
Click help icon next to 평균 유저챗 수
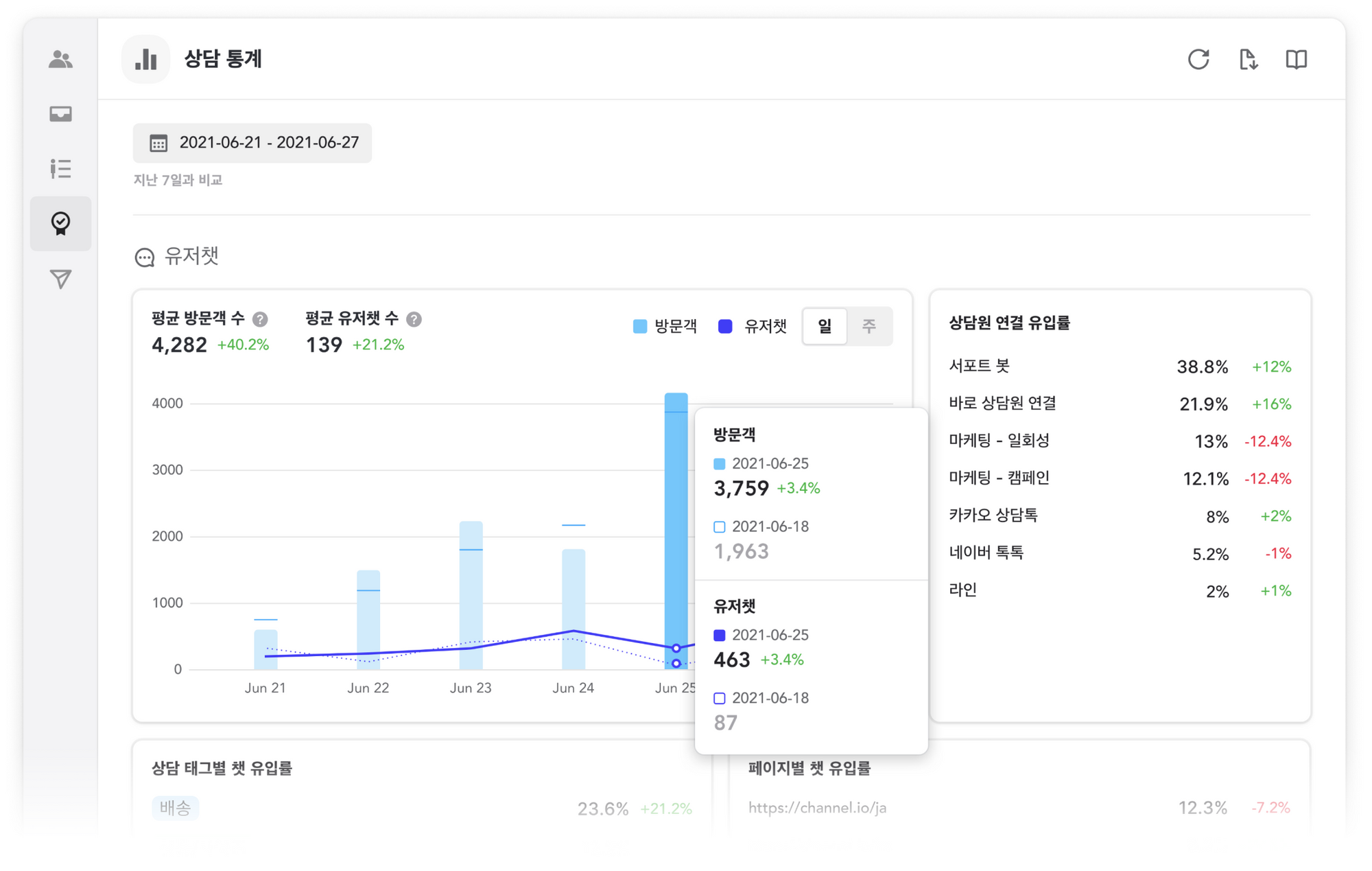tap(414, 319)
